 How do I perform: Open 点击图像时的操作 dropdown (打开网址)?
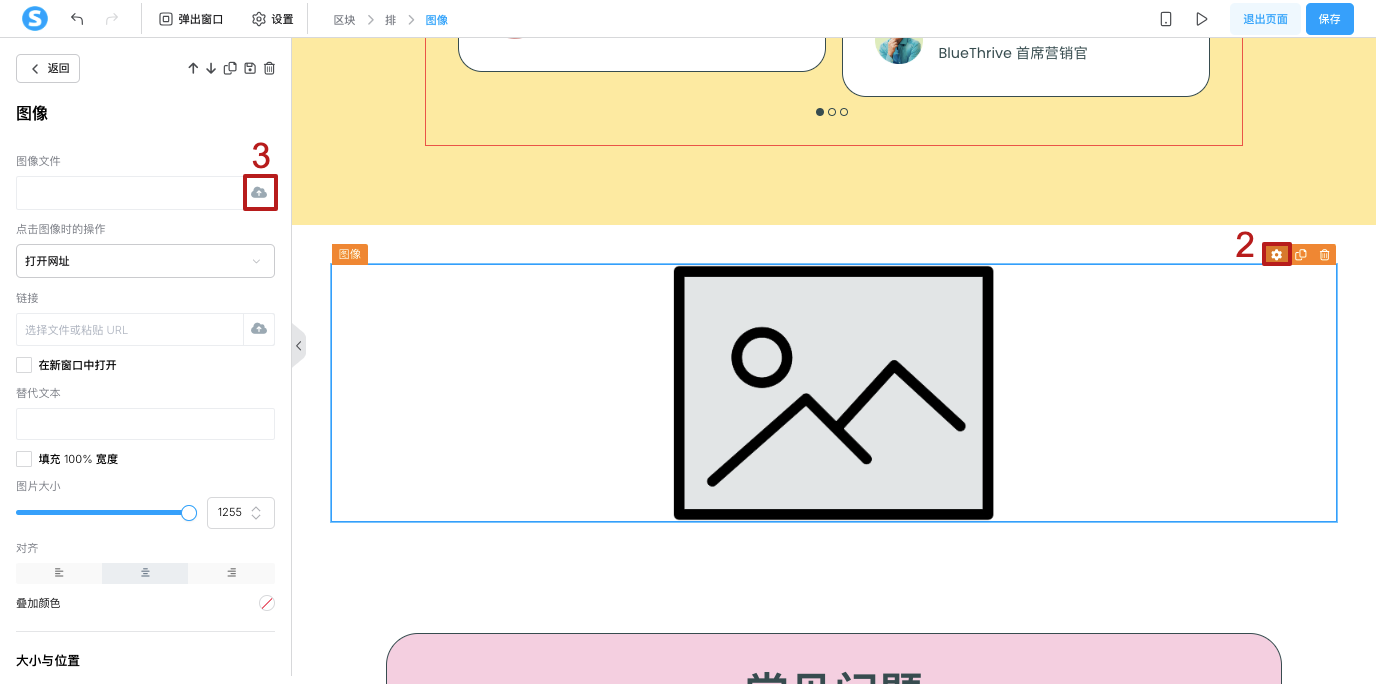click(x=145, y=261)
